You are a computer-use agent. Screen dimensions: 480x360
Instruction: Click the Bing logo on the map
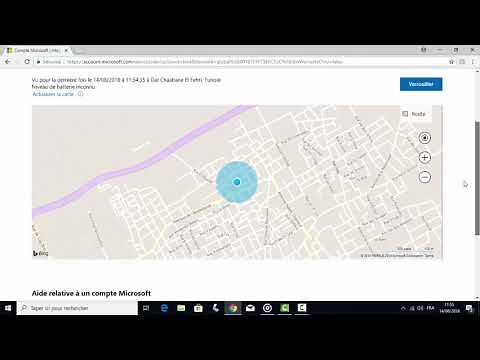40,253
